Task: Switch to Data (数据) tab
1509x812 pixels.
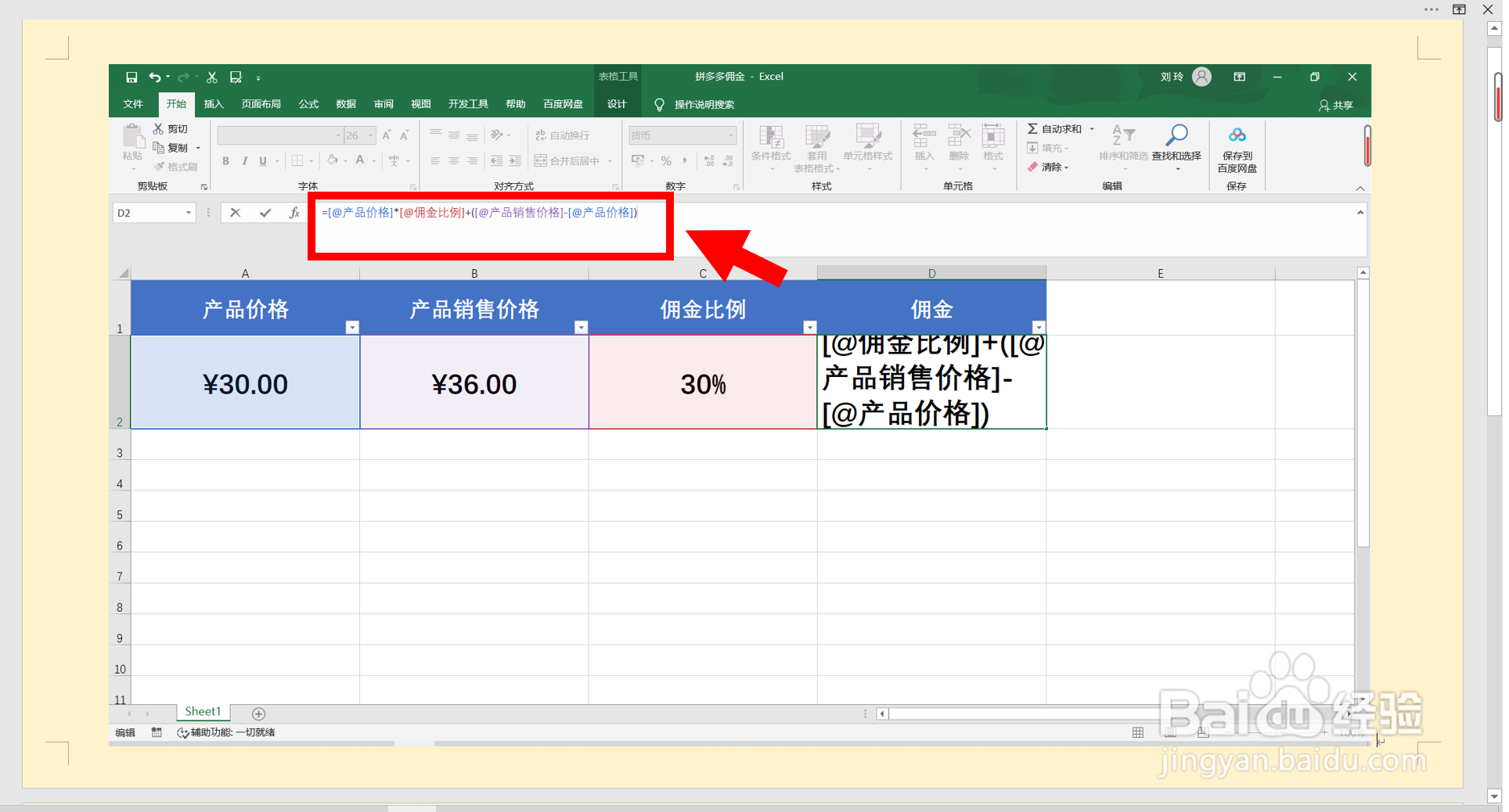Action: click(x=346, y=104)
